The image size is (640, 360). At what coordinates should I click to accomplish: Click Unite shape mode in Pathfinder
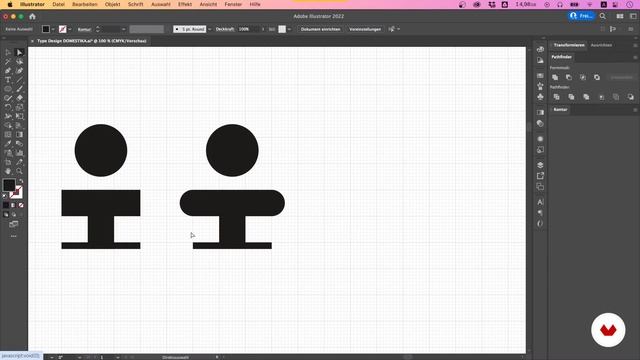pyautogui.click(x=555, y=77)
